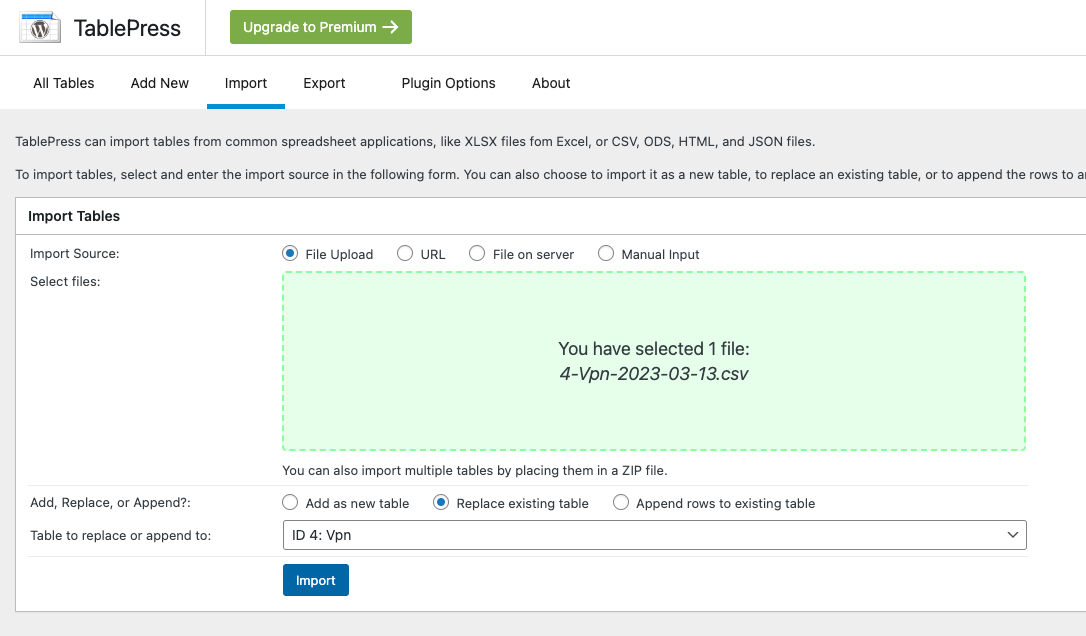Click the green file drop zone
This screenshot has width=1086, height=636.
(x=654, y=361)
